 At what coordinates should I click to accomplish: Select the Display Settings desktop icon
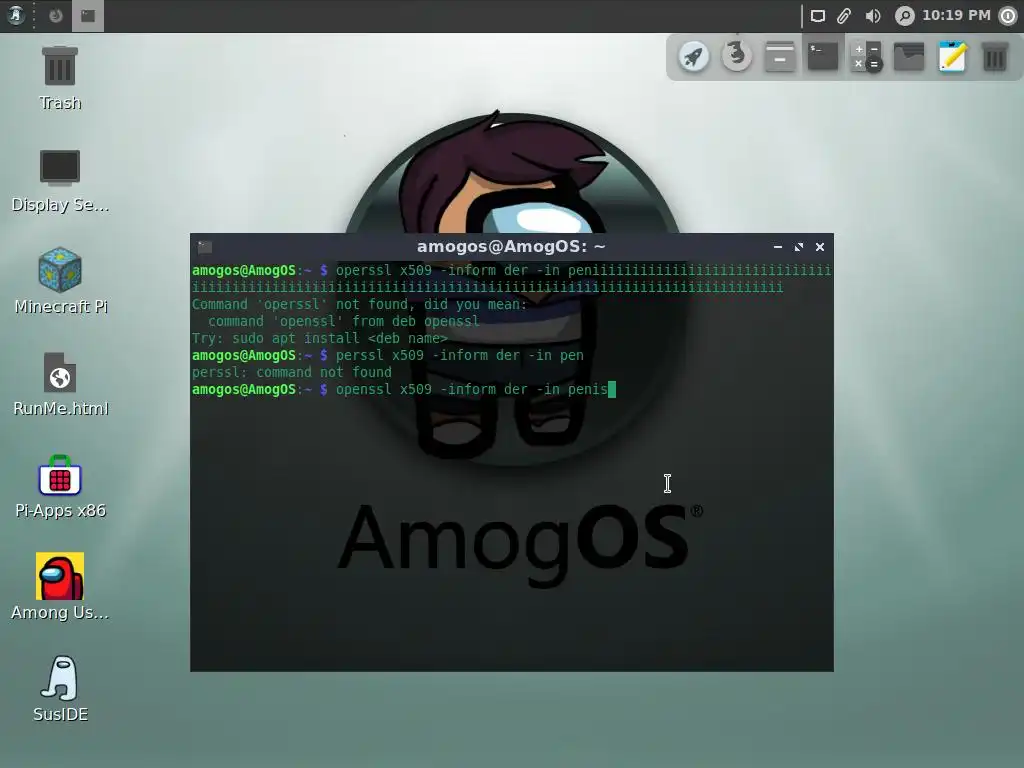60,180
